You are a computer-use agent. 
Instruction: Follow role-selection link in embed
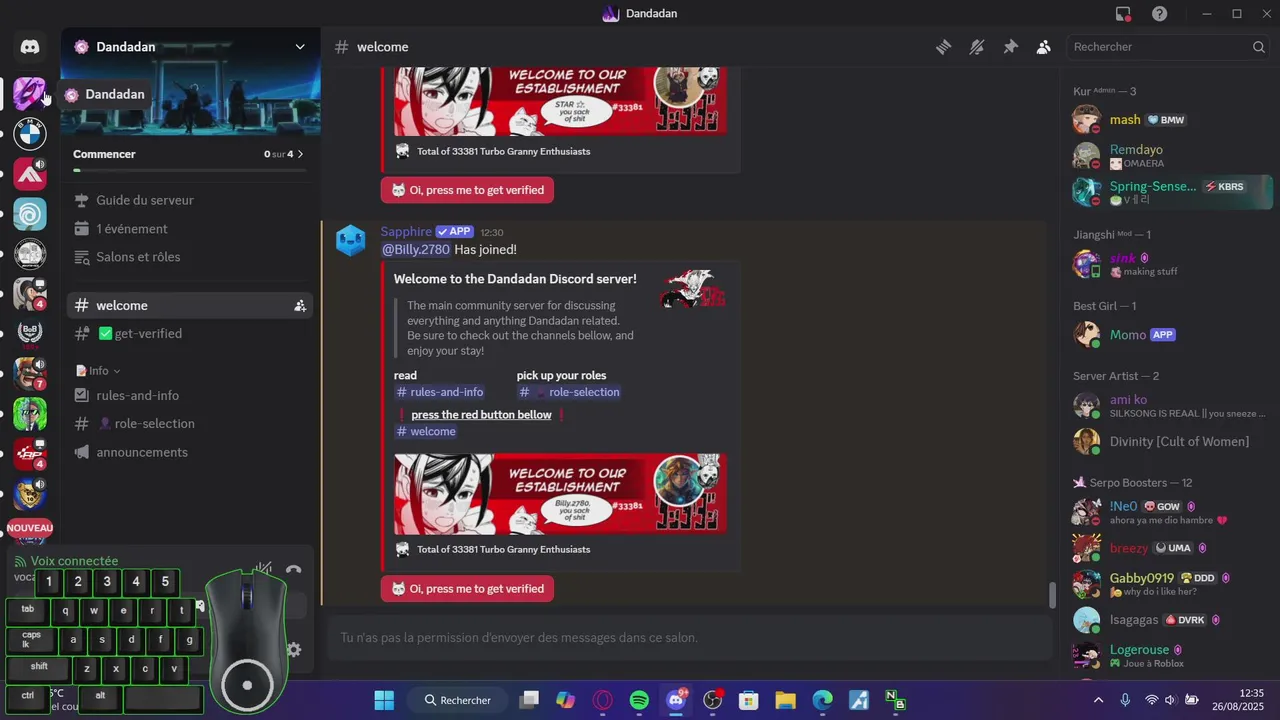coord(570,392)
